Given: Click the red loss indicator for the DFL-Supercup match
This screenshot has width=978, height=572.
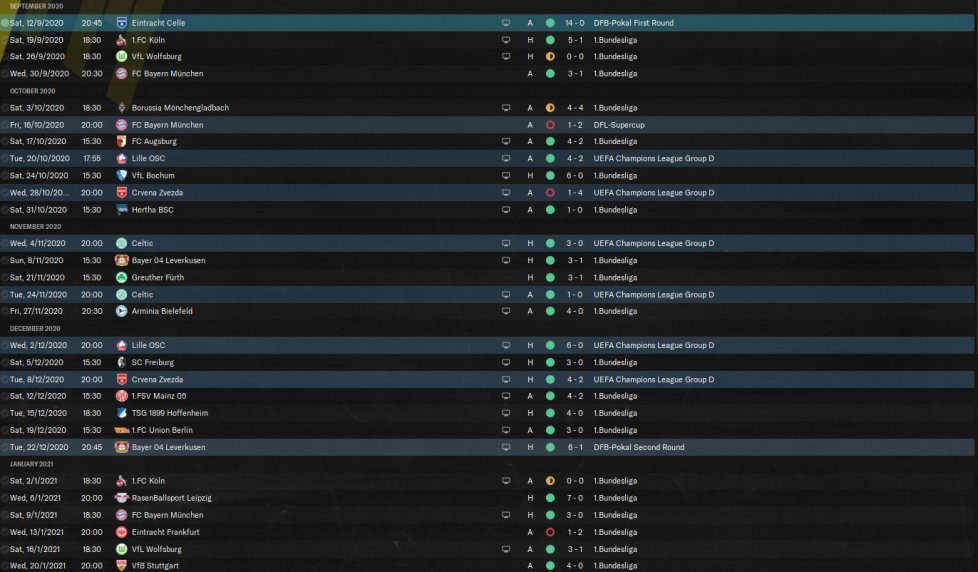Looking at the screenshot, I should (x=550, y=124).
